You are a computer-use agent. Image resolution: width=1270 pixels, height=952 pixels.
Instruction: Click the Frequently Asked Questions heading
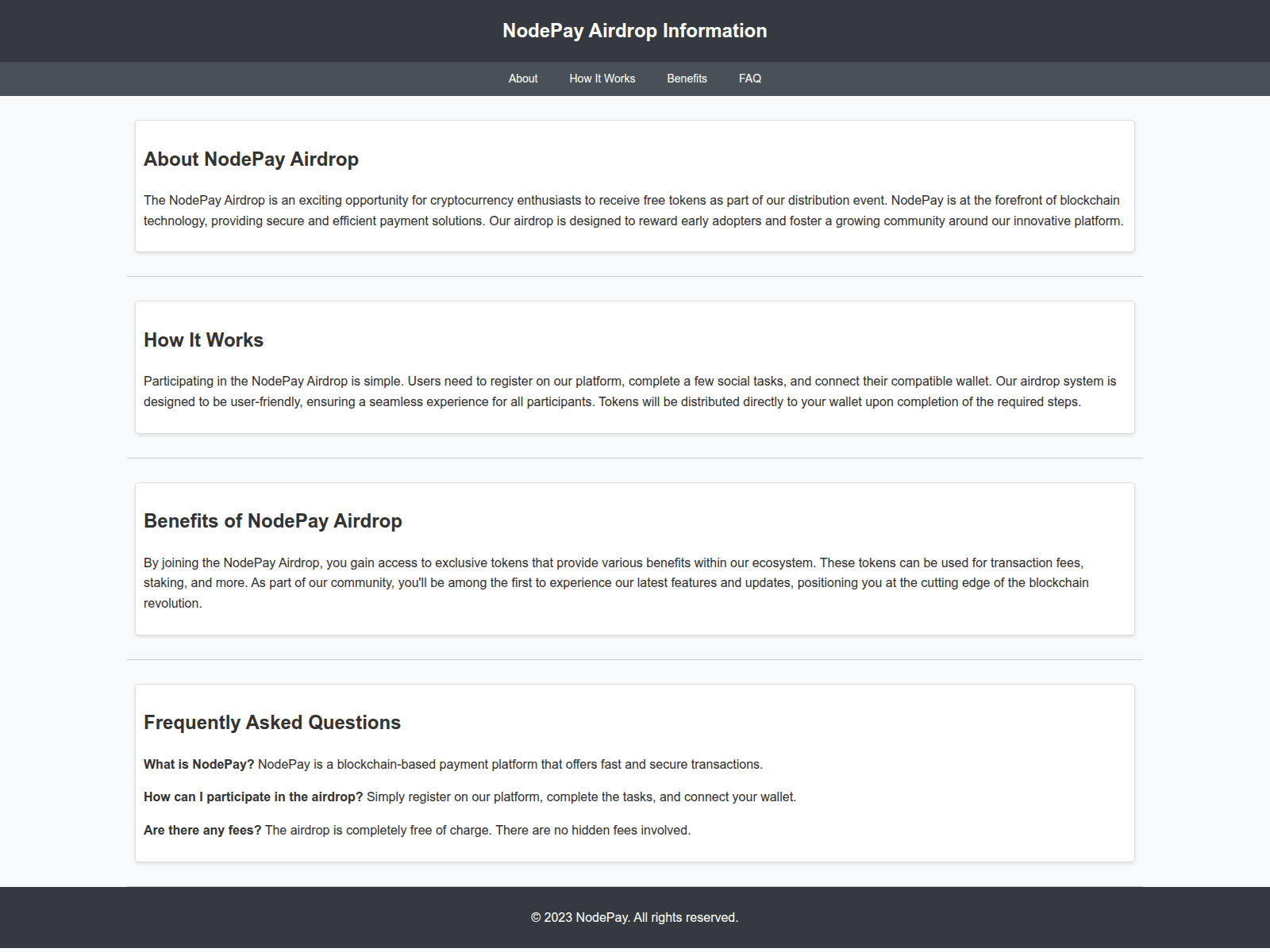click(271, 723)
